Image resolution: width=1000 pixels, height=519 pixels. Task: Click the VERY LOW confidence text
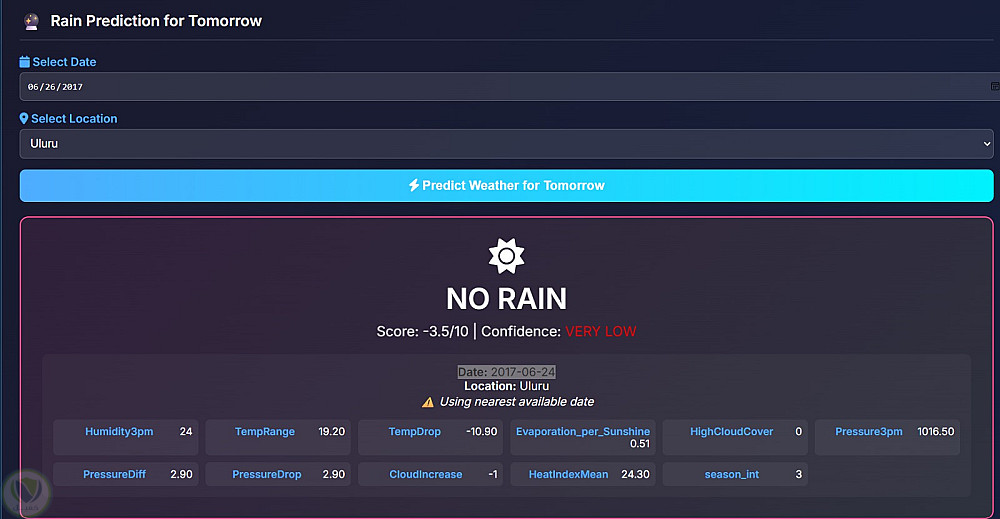click(601, 332)
